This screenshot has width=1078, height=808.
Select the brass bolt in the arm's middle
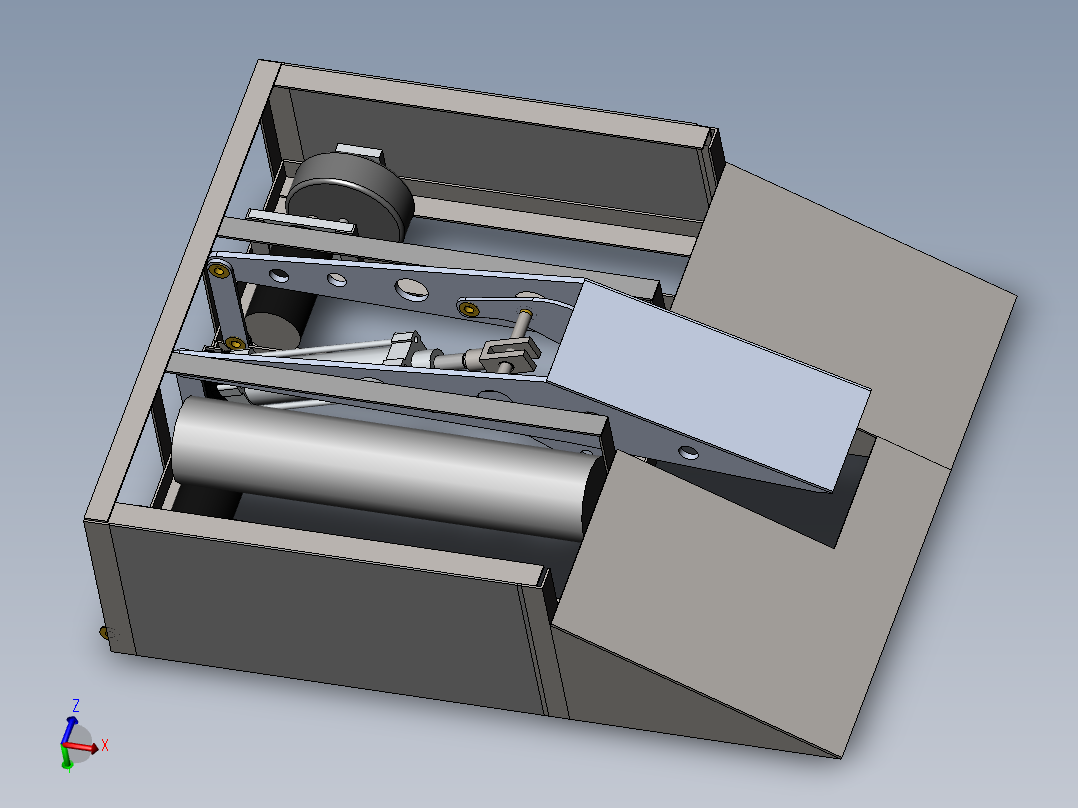point(469,309)
